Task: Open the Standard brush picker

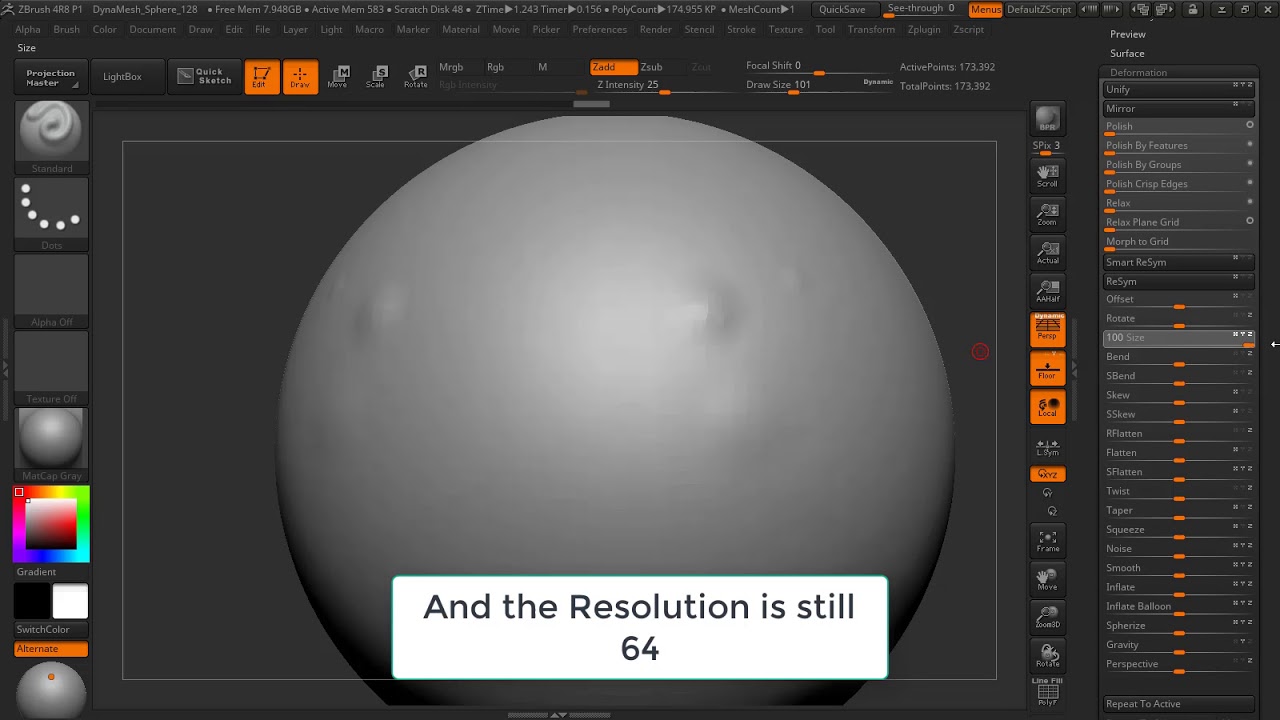Action: (x=51, y=137)
